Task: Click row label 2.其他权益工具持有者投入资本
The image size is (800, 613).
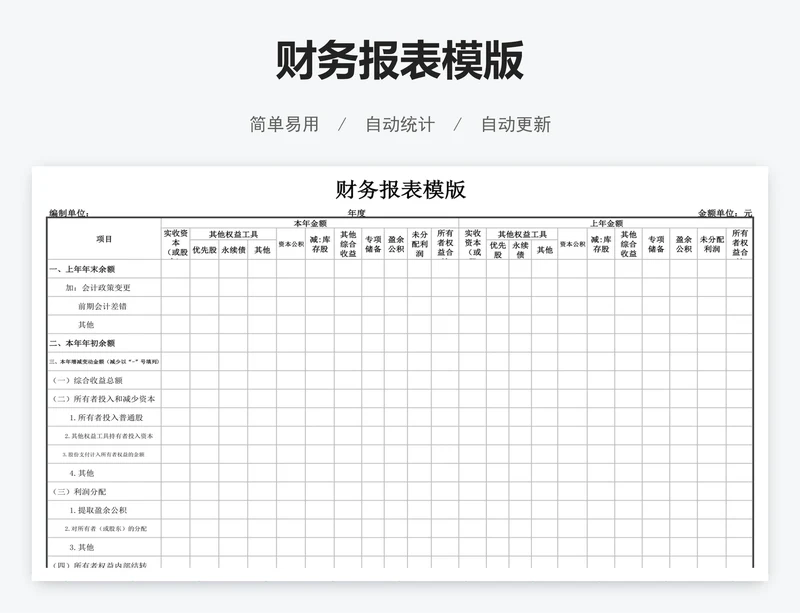Action: click(108, 436)
